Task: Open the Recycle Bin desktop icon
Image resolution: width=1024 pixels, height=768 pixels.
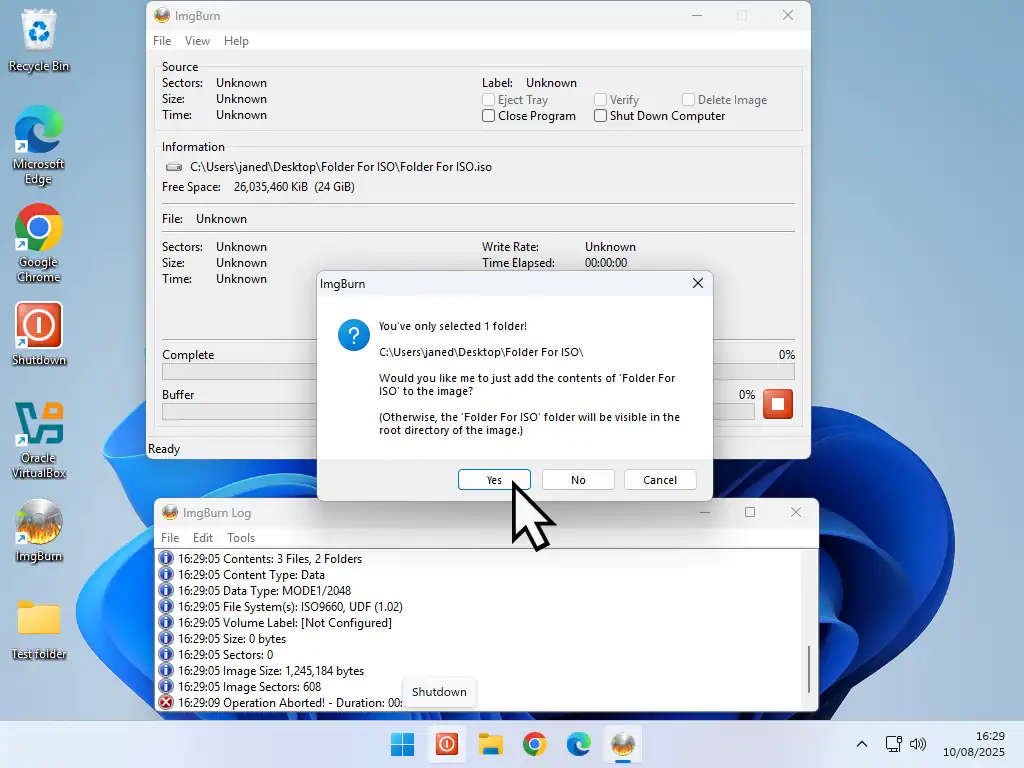Action: pos(39,39)
